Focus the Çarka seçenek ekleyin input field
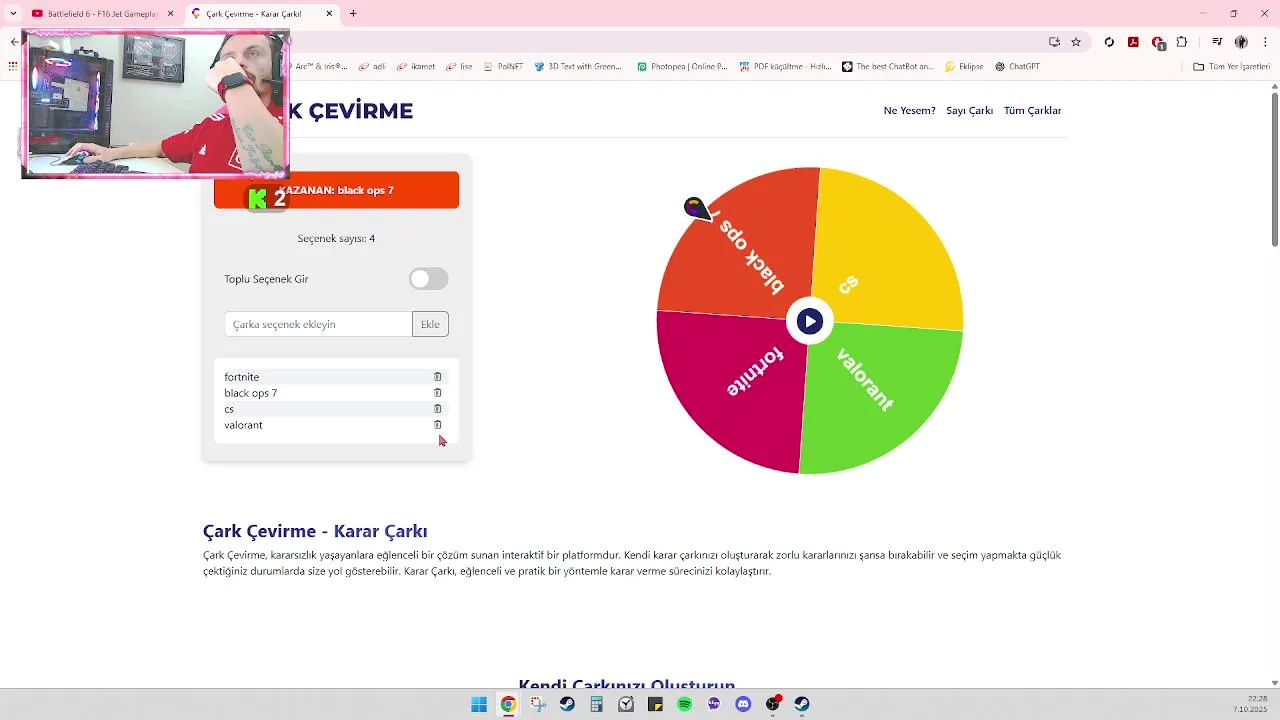The height and width of the screenshot is (720, 1280). (318, 324)
